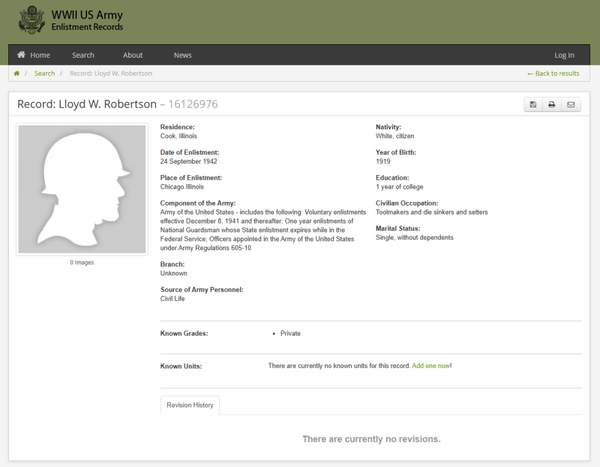The image size is (600, 467).
Task: Click Search in the breadcrumb trail
Action: click(x=44, y=73)
